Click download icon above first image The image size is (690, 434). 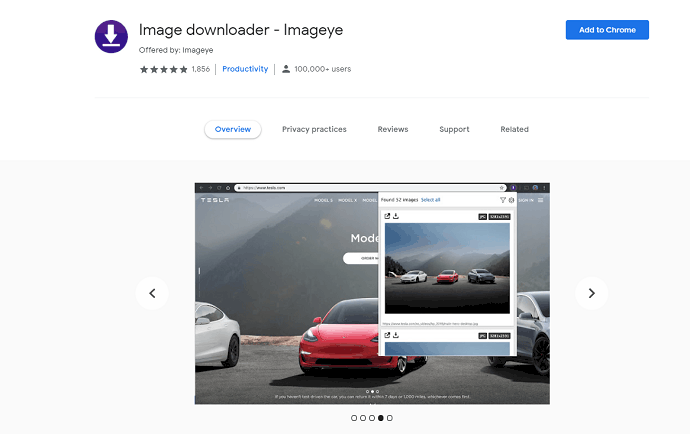pyautogui.click(x=396, y=216)
